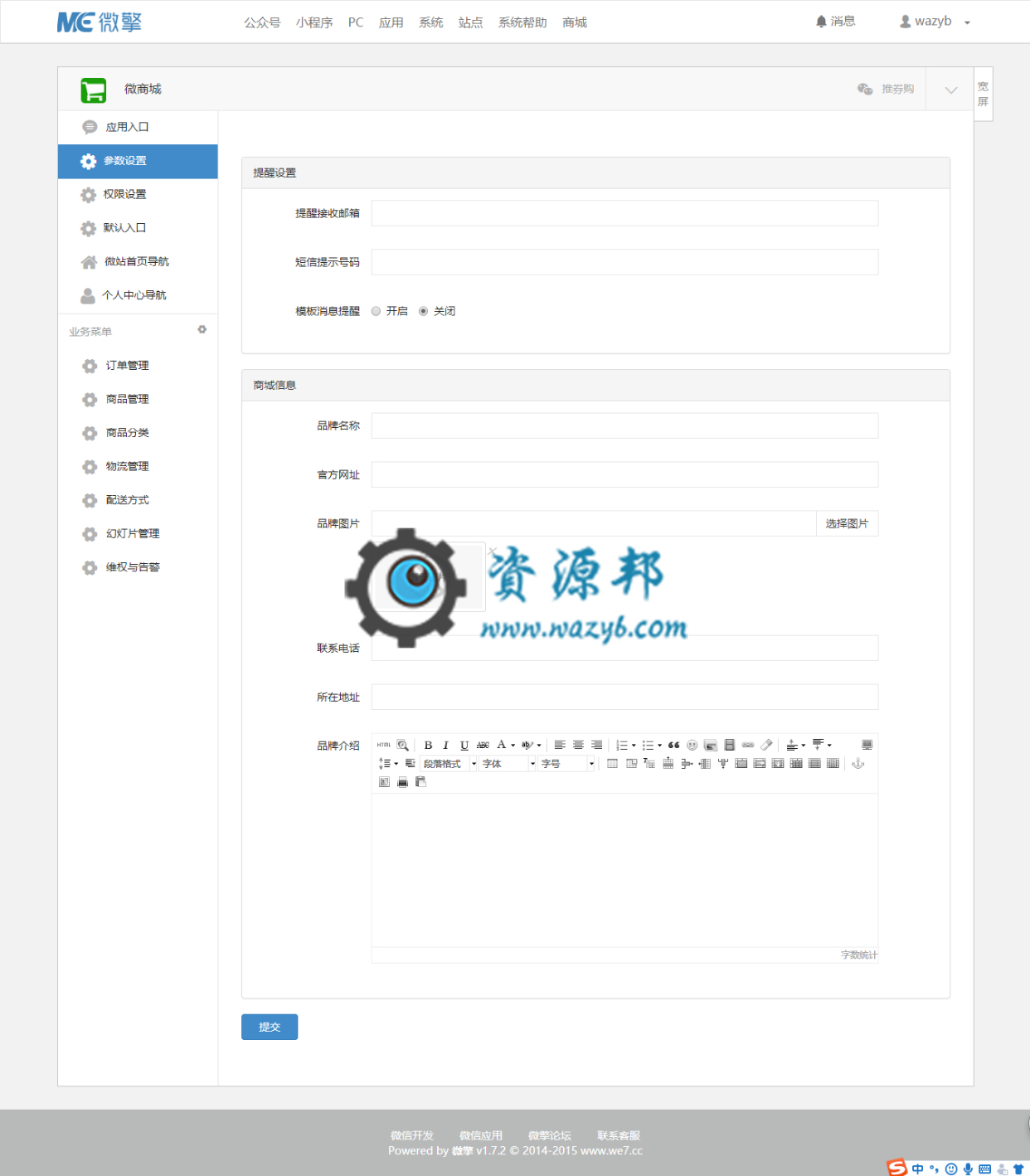1030x1176 pixels.
Task: Align text right in editor
Action: [x=596, y=745]
